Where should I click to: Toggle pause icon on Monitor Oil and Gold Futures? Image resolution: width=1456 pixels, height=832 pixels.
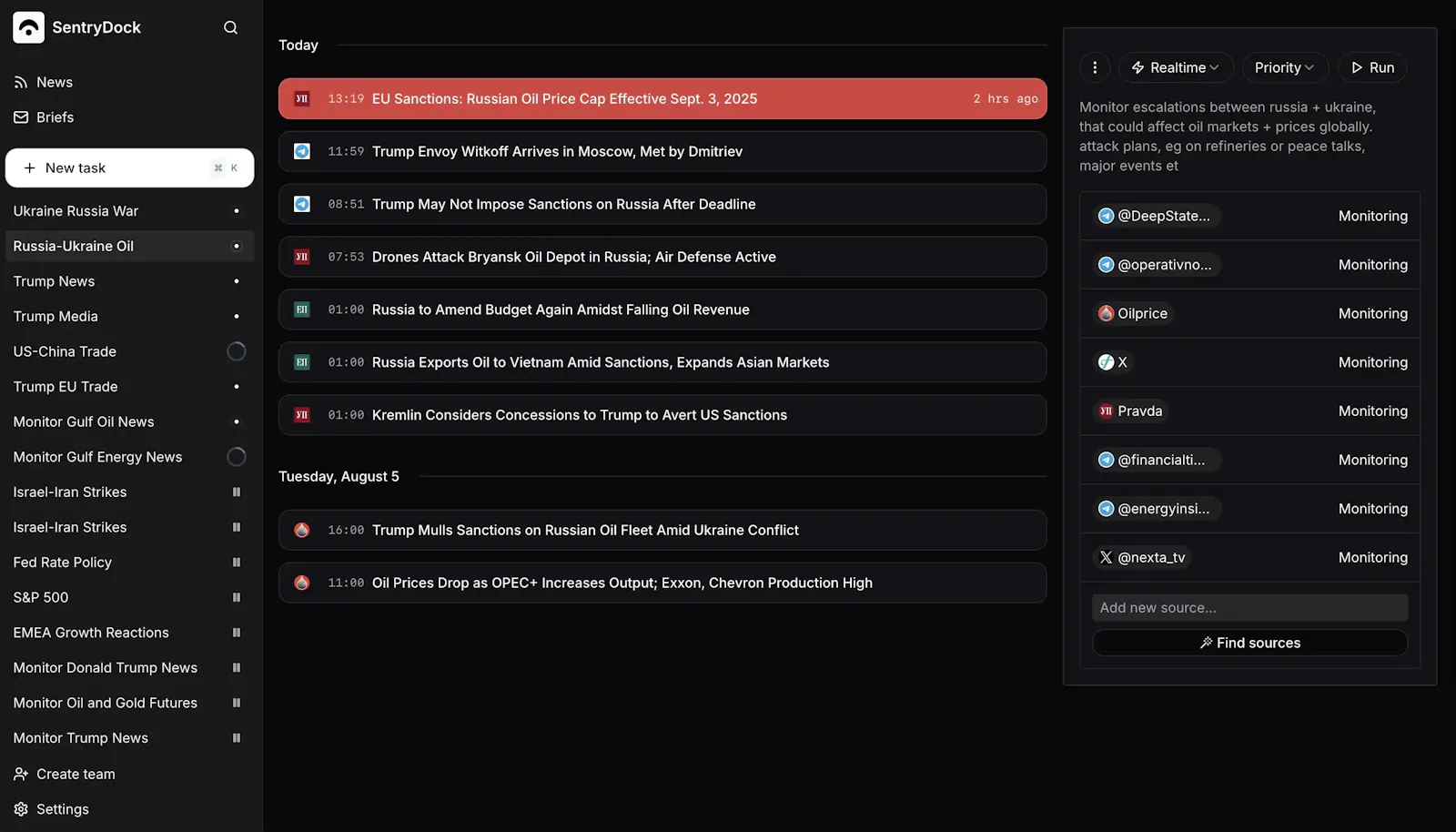(x=237, y=704)
